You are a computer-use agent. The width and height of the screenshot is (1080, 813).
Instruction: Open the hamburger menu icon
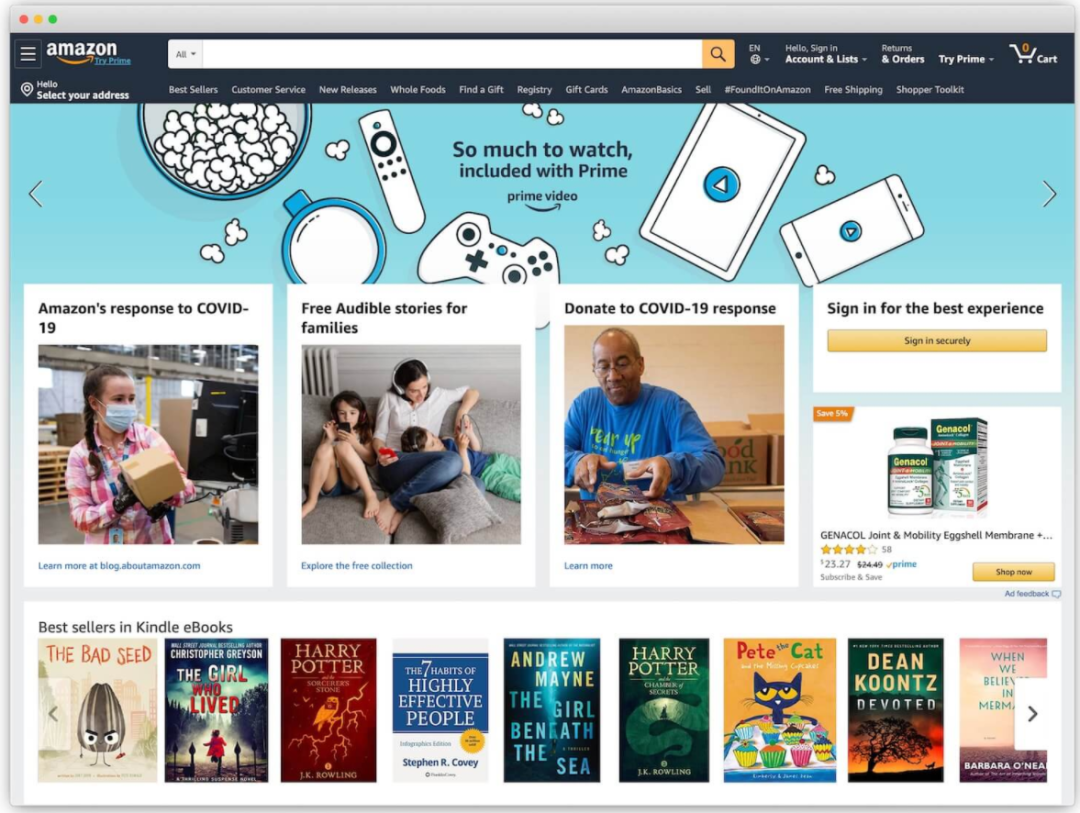click(28, 54)
